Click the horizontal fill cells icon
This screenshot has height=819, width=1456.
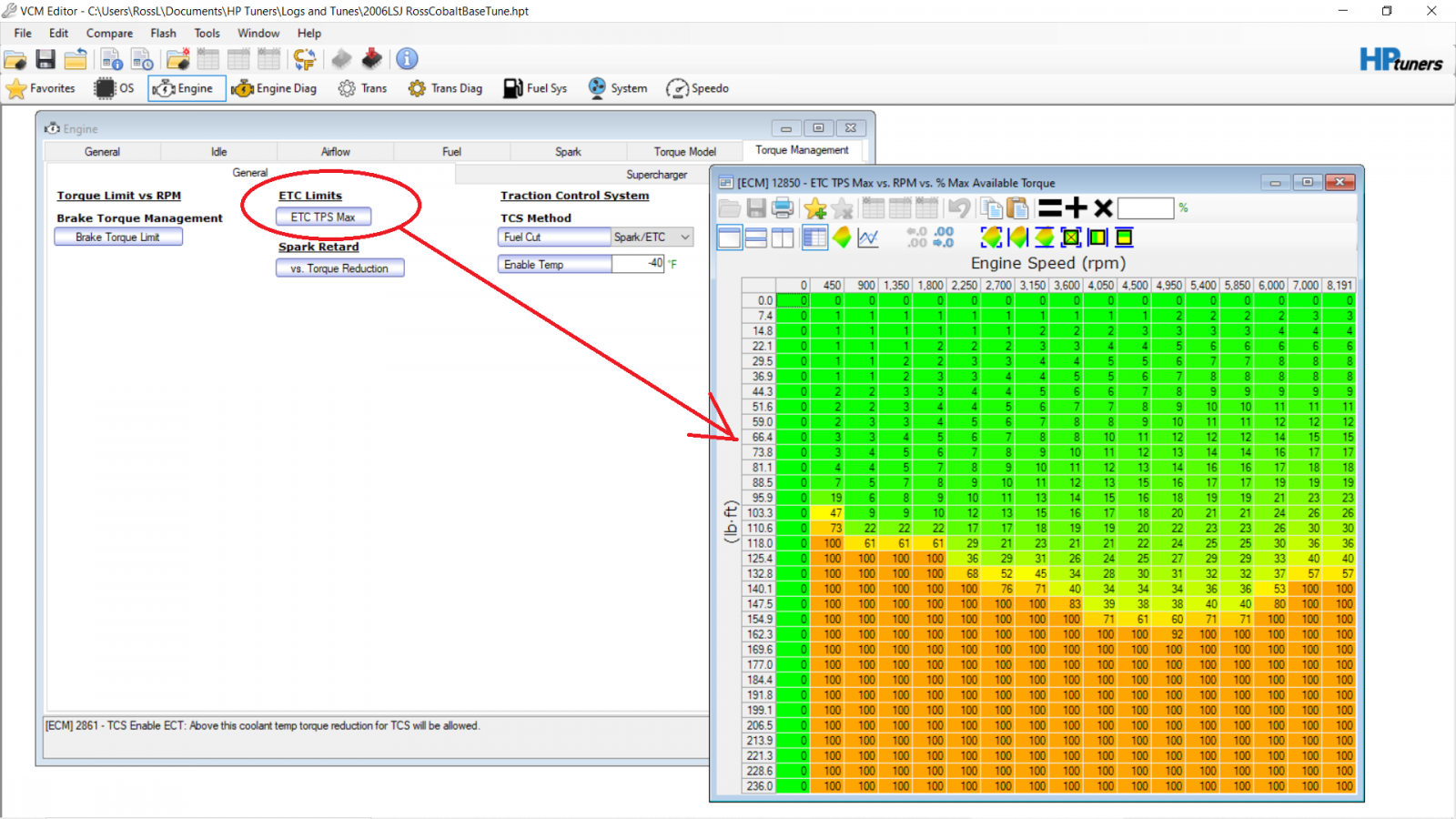pos(1097,238)
